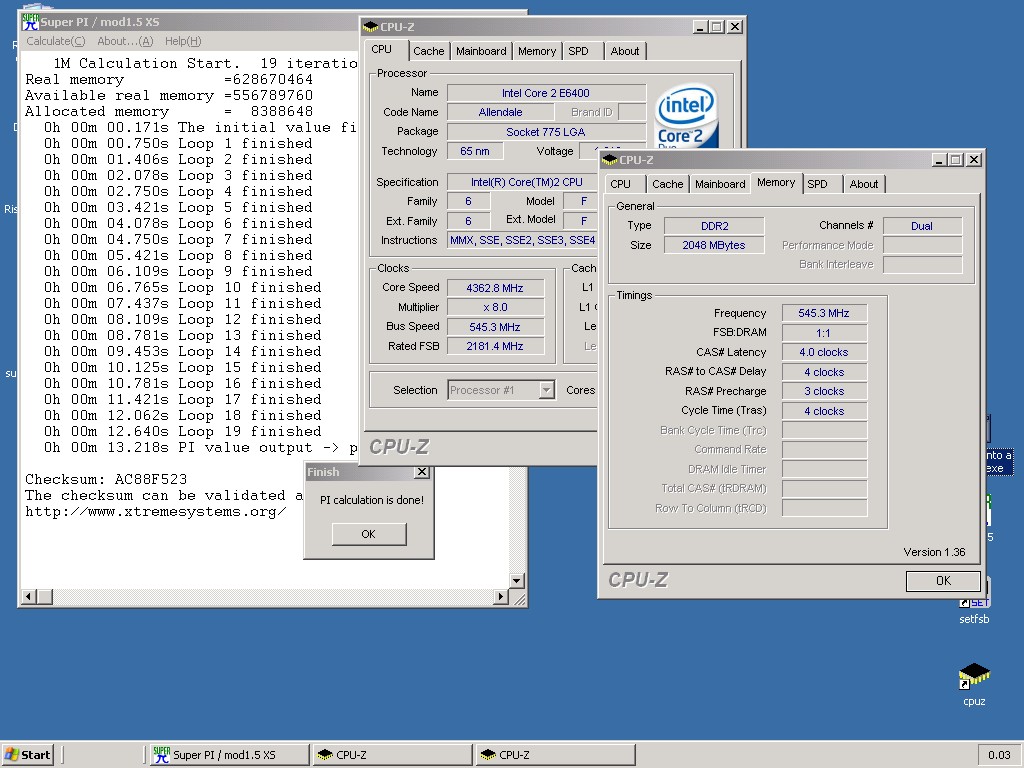Click the memory Type DDR2 field
This screenshot has width=1024, height=768.
[714, 226]
